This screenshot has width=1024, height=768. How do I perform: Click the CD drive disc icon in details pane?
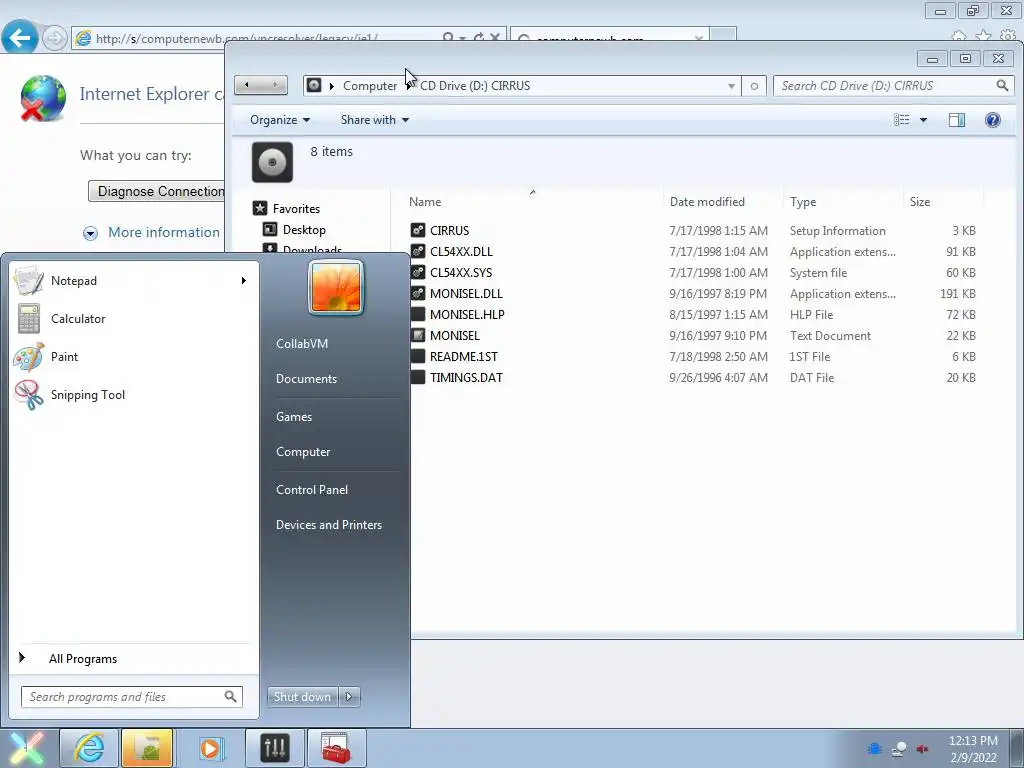click(x=272, y=162)
